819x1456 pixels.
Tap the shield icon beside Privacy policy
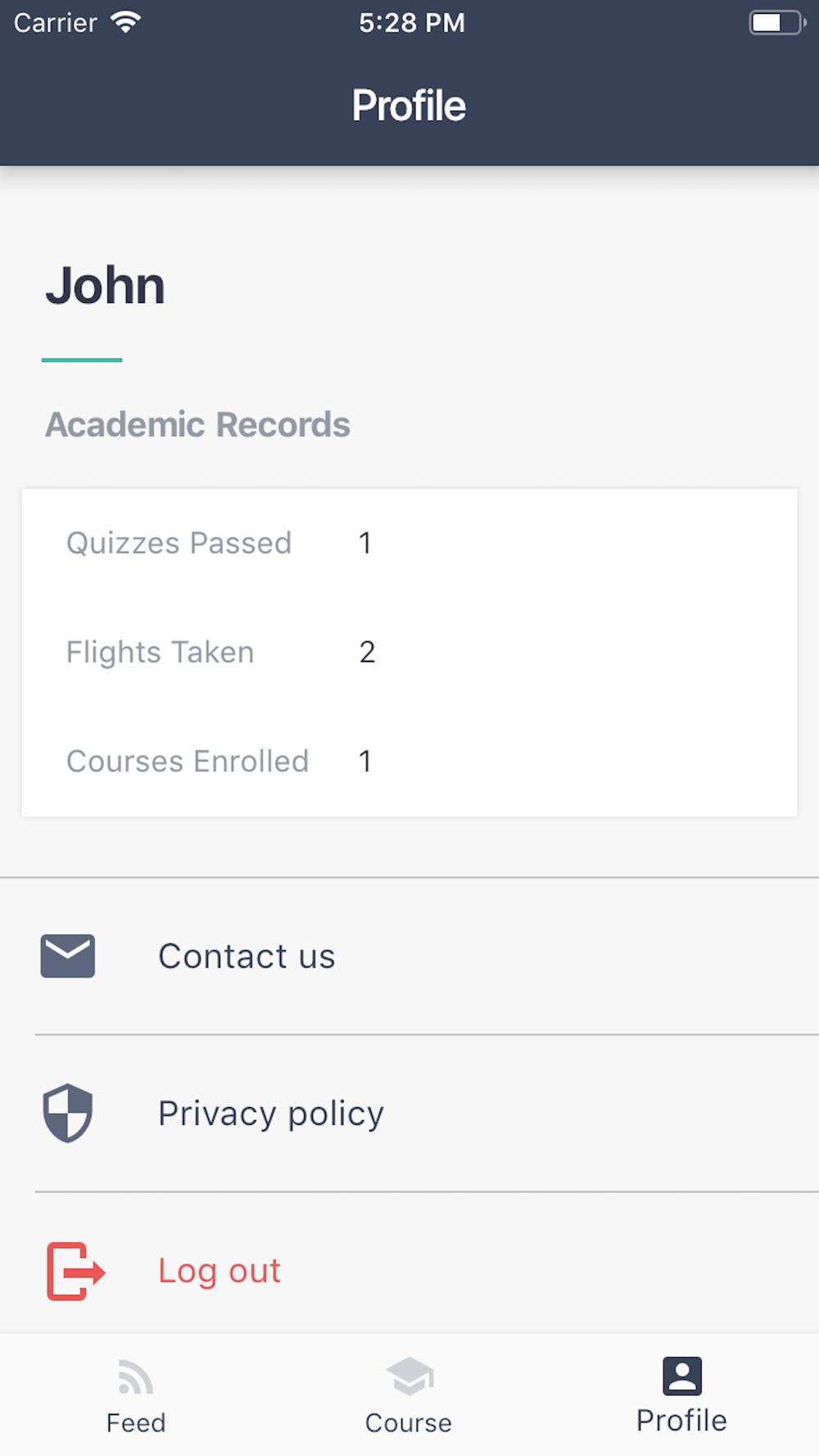[x=68, y=1113]
